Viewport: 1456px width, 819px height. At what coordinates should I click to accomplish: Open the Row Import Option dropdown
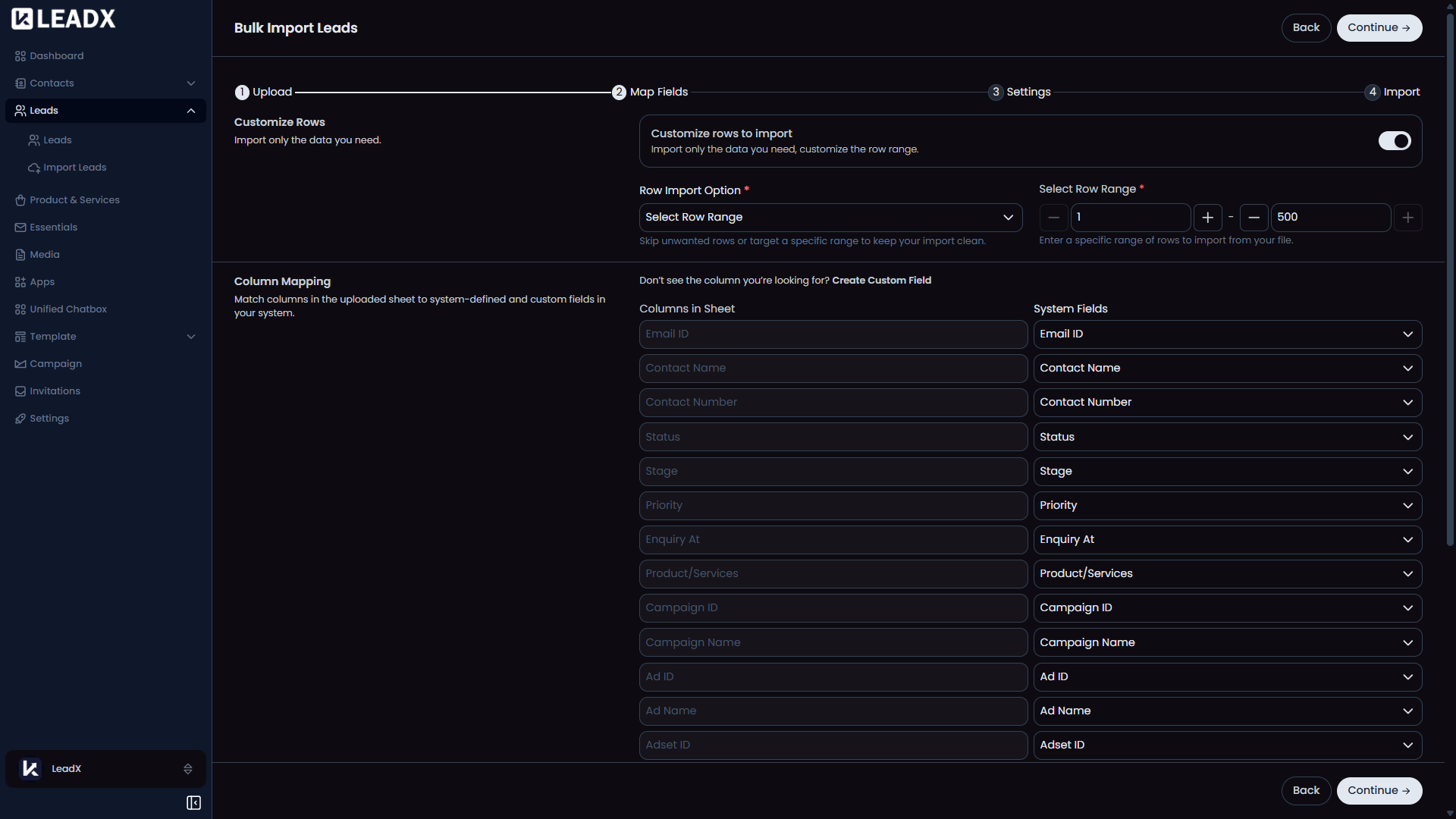tap(830, 218)
